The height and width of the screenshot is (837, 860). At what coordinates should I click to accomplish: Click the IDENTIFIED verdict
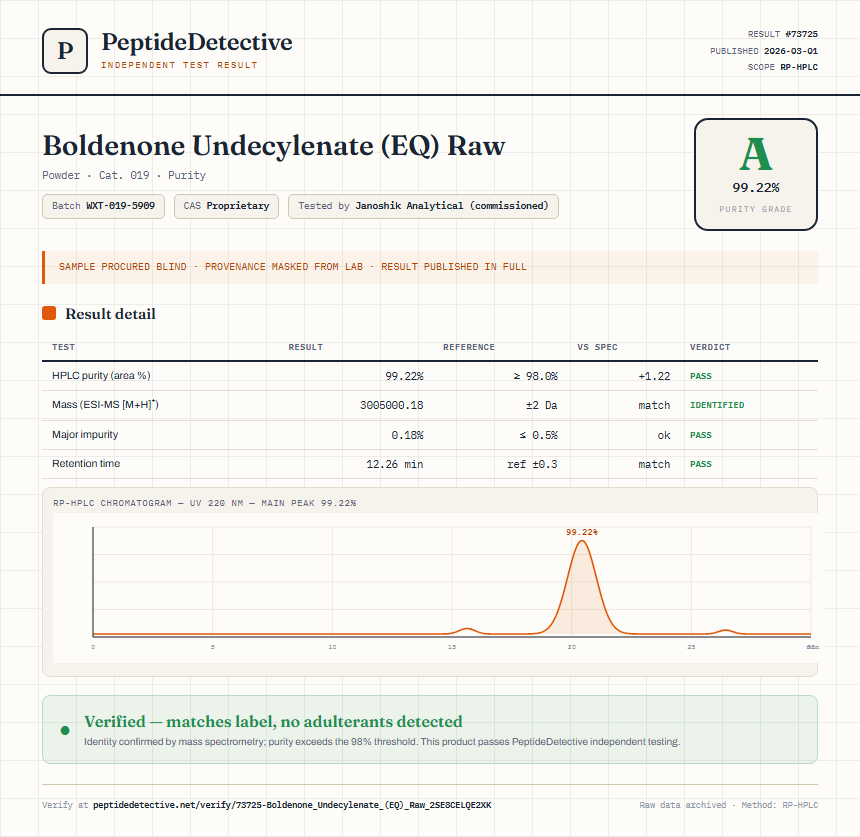tap(717, 405)
